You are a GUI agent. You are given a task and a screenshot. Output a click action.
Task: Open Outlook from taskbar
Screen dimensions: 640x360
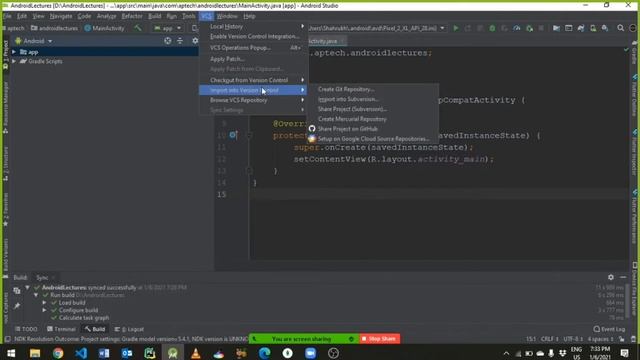(x=127, y=353)
